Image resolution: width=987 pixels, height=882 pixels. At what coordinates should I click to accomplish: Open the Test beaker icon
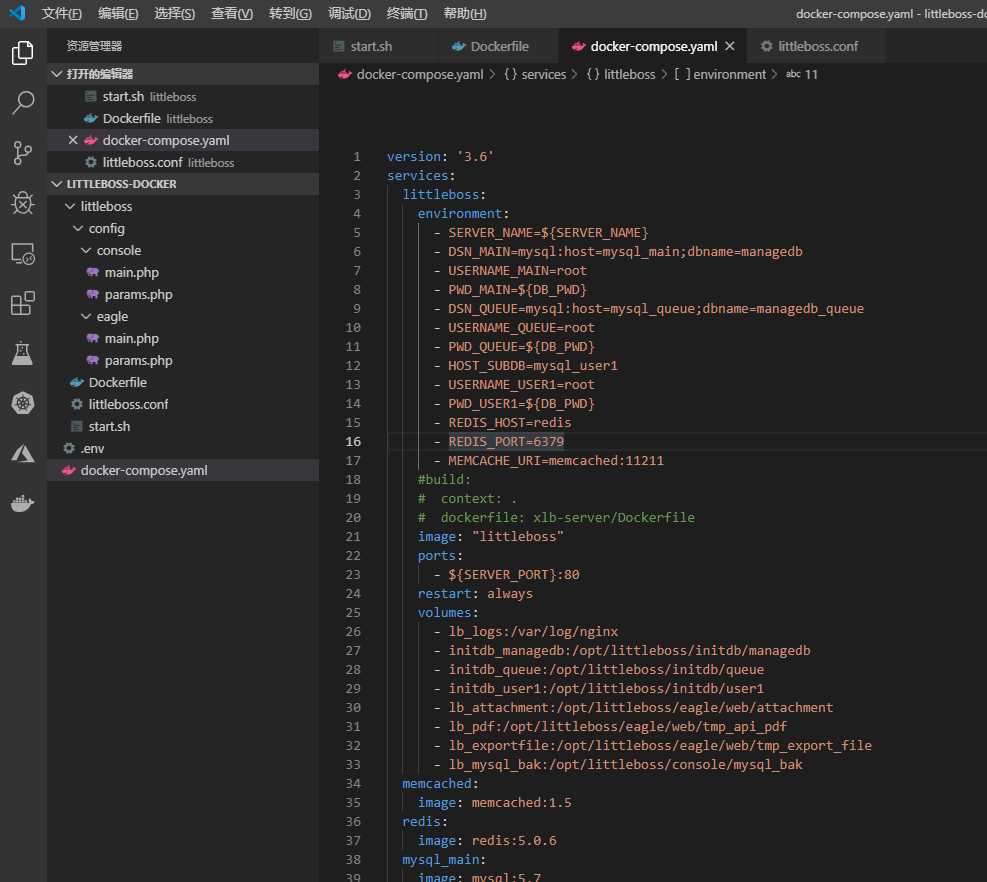23,353
